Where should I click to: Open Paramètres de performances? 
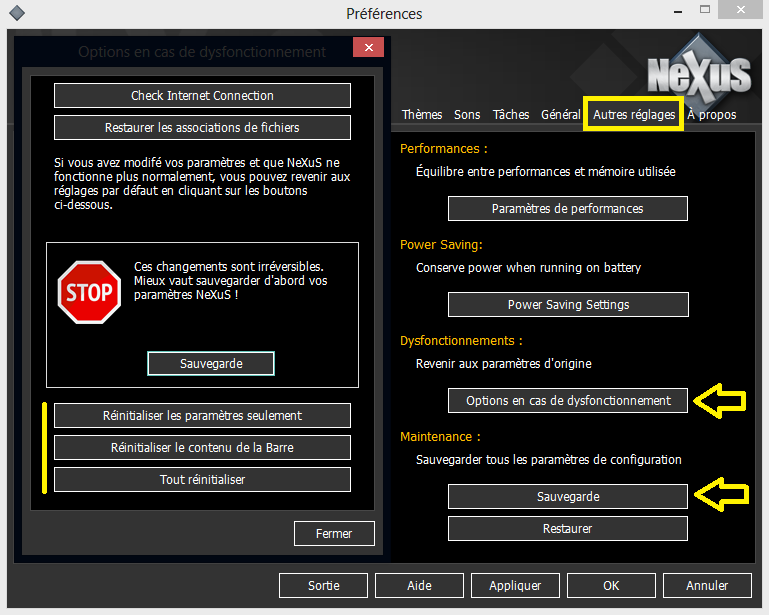click(567, 208)
